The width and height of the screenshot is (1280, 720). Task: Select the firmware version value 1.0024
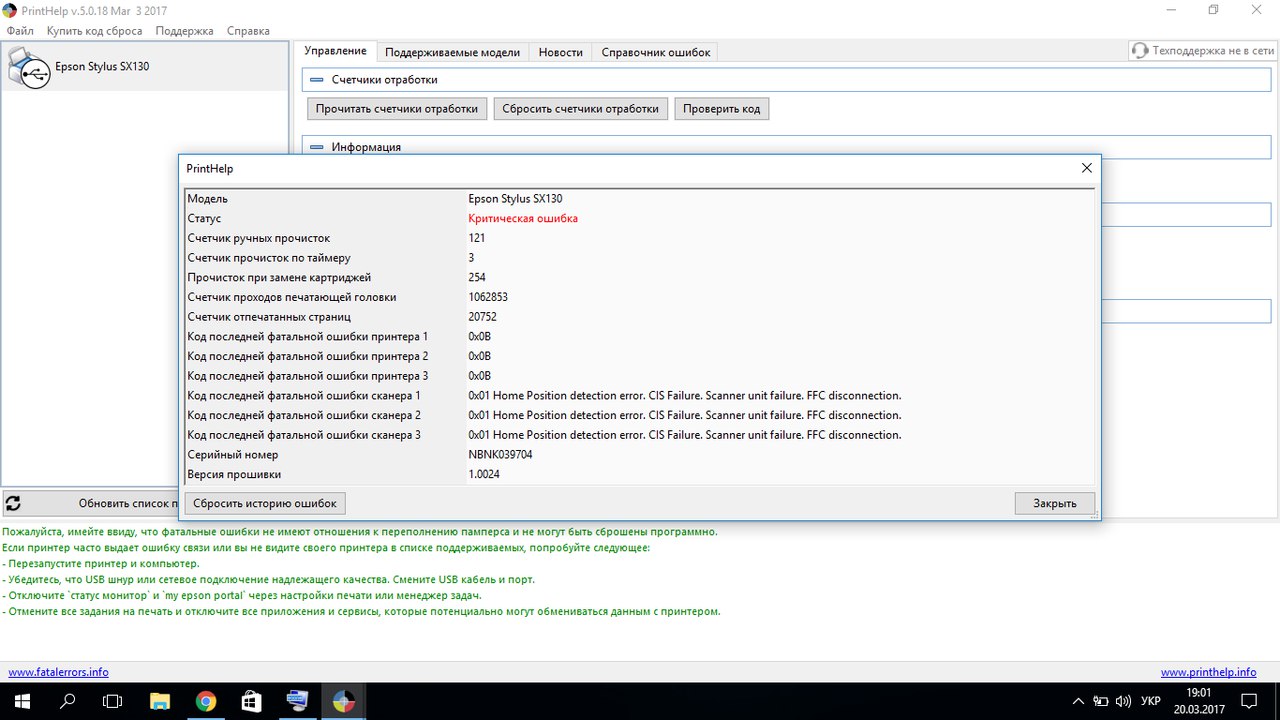(484, 474)
